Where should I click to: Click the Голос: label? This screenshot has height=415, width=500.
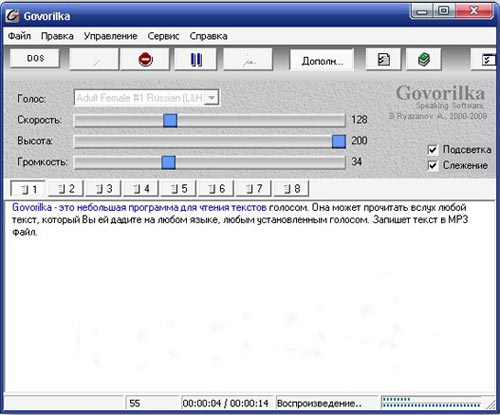32,99
